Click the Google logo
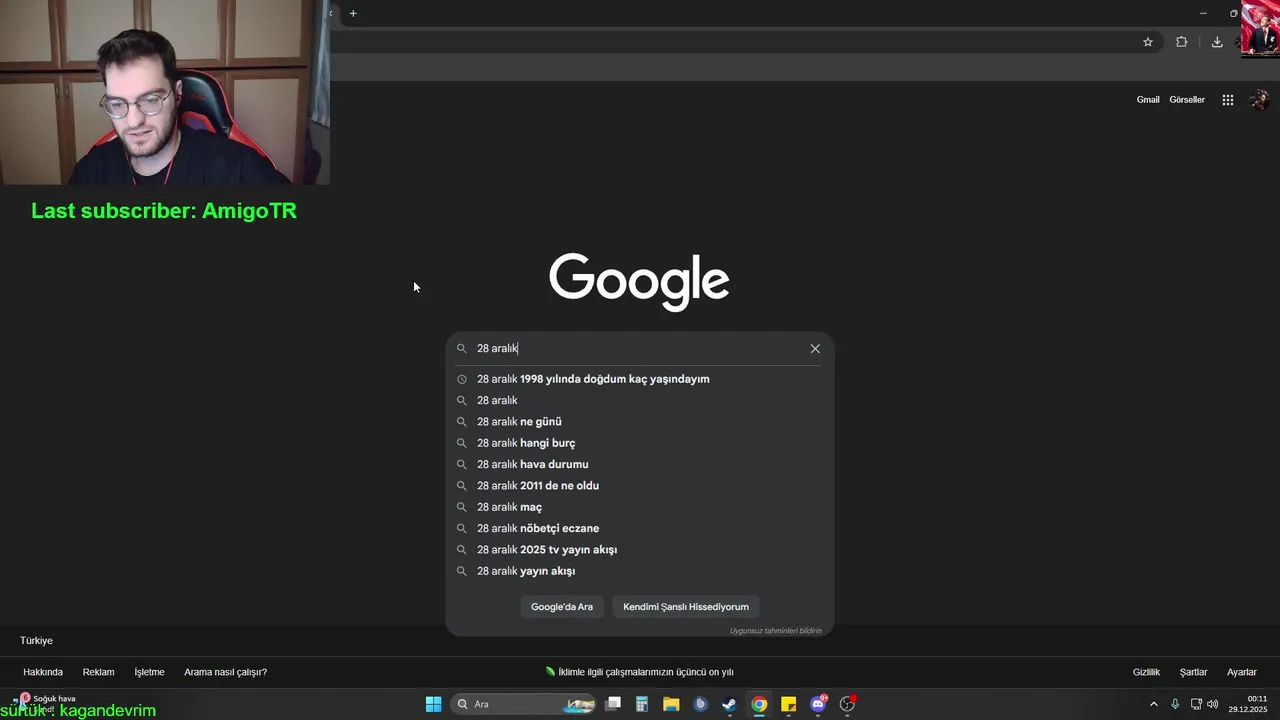 coord(639,281)
